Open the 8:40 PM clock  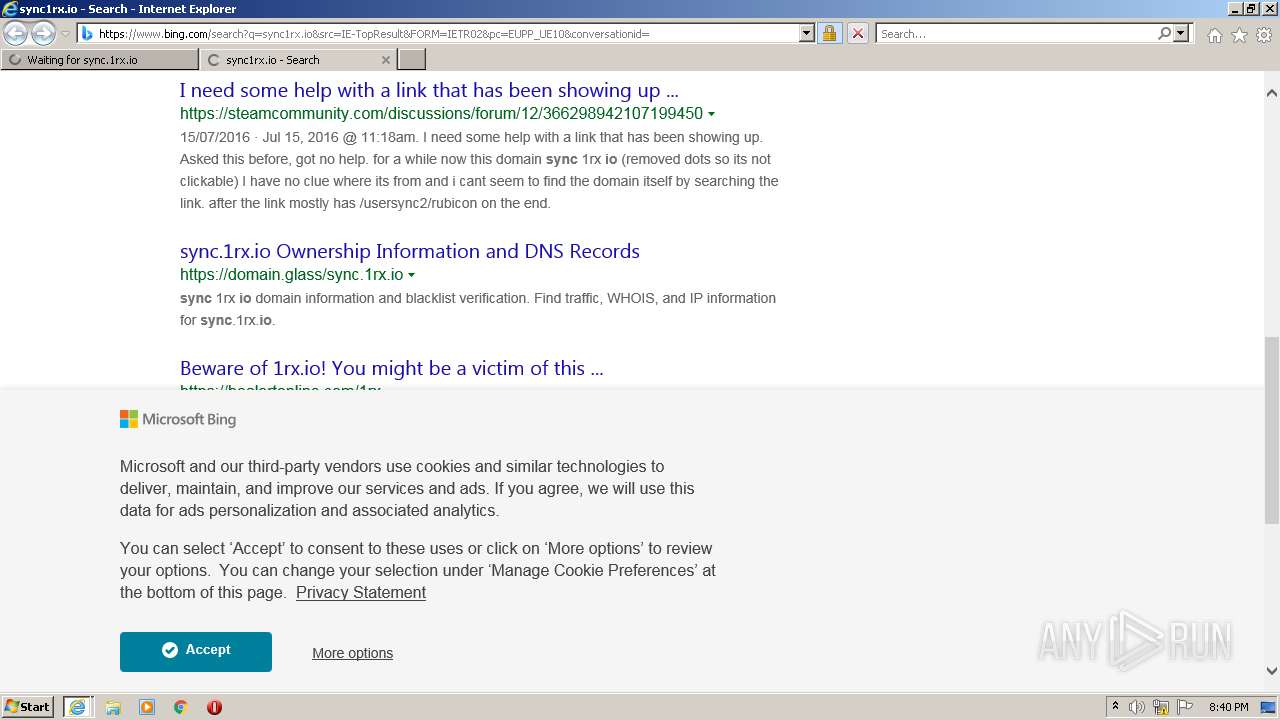point(1228,707)
